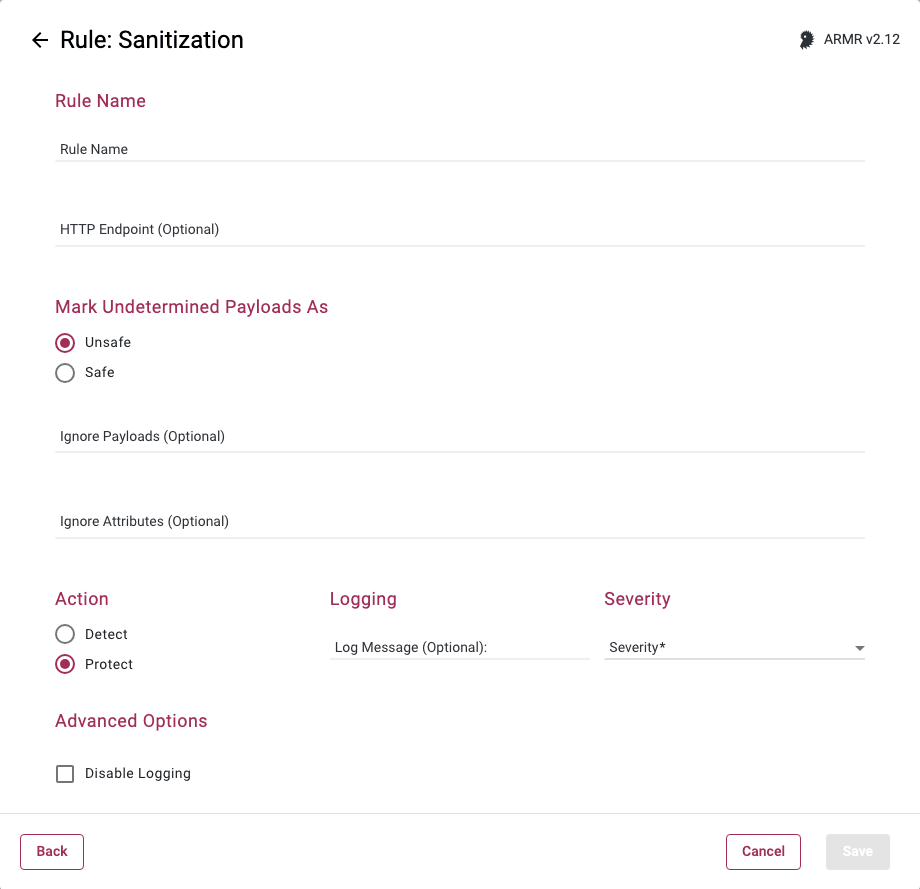920x889 pixels.
Task: Click the Rule: Sanitization page title
Action: tap(152, 40)
